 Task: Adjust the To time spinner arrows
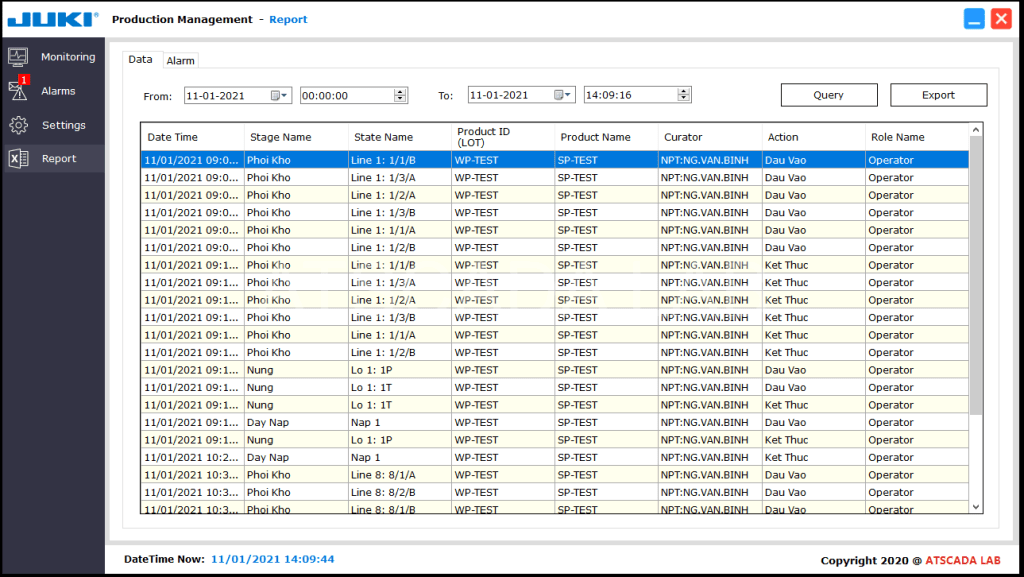684,96
